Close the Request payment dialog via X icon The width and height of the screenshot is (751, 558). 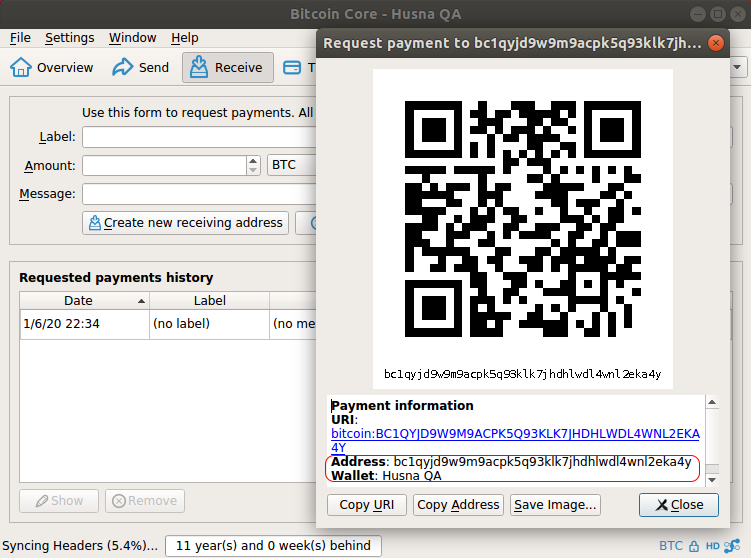pyautogui.click(x=716, y=43)
